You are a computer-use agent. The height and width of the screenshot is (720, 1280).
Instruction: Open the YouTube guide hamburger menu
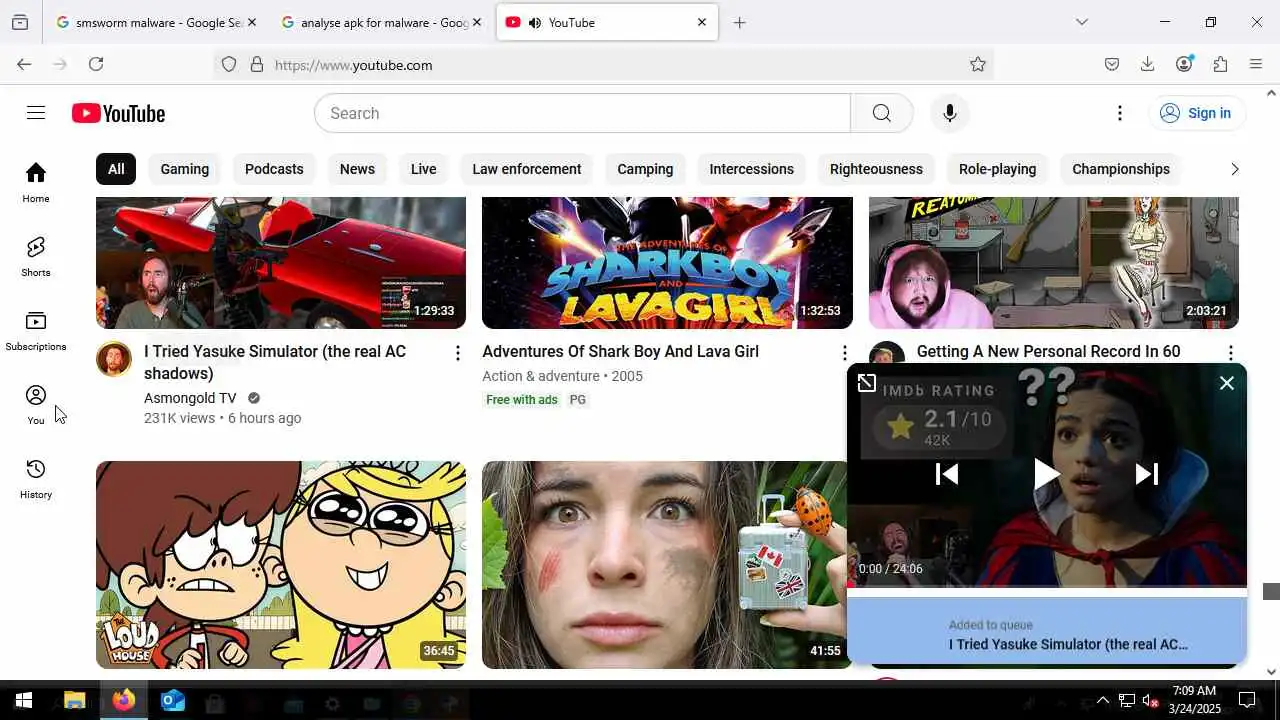pyautogui.click(x=36, y=113)
